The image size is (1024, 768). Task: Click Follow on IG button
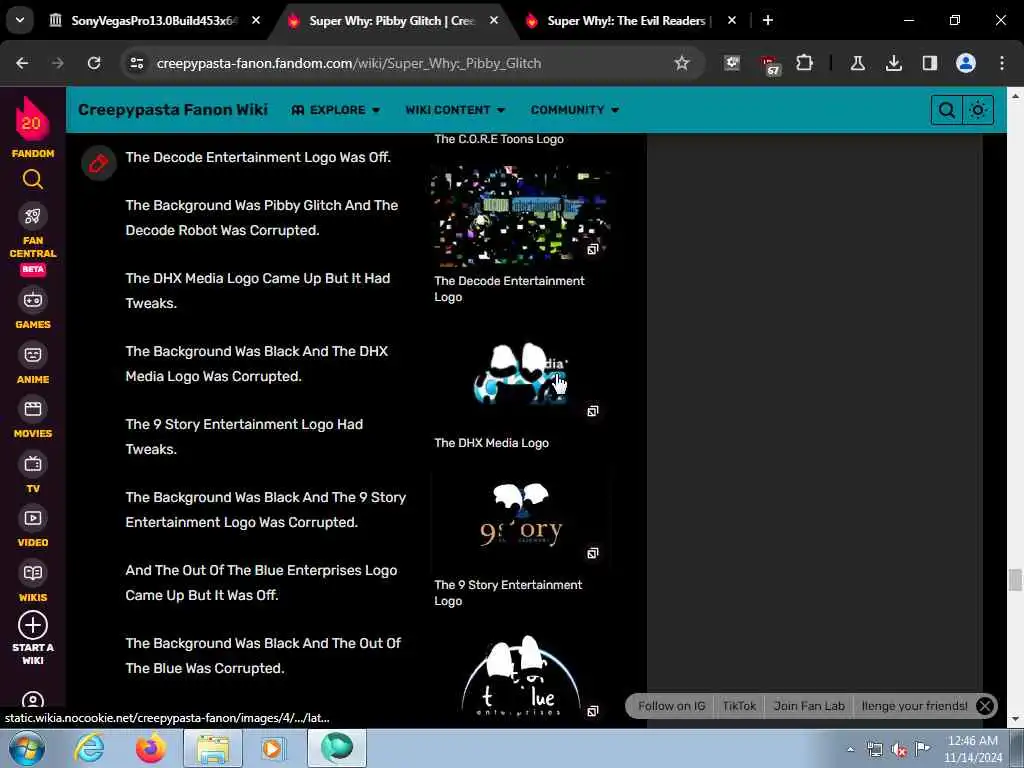coord(671,706)
